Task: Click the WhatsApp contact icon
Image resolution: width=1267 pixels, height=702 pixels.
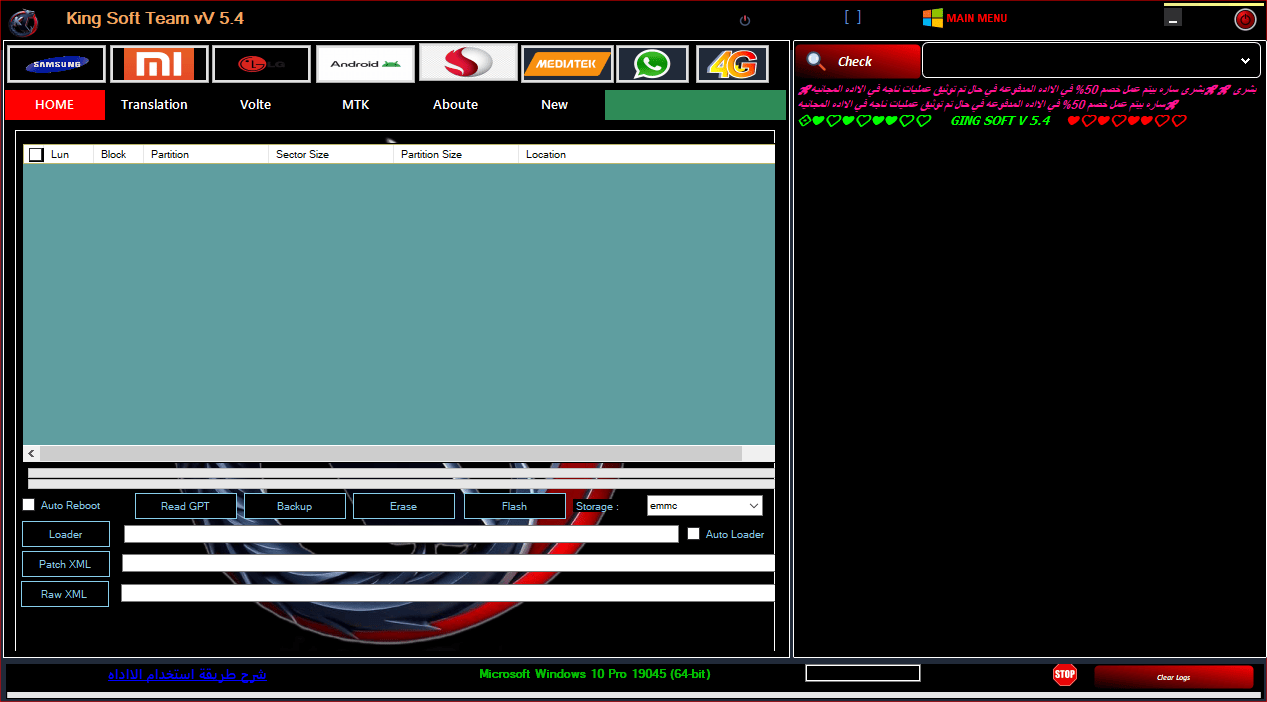Action: 652,64
